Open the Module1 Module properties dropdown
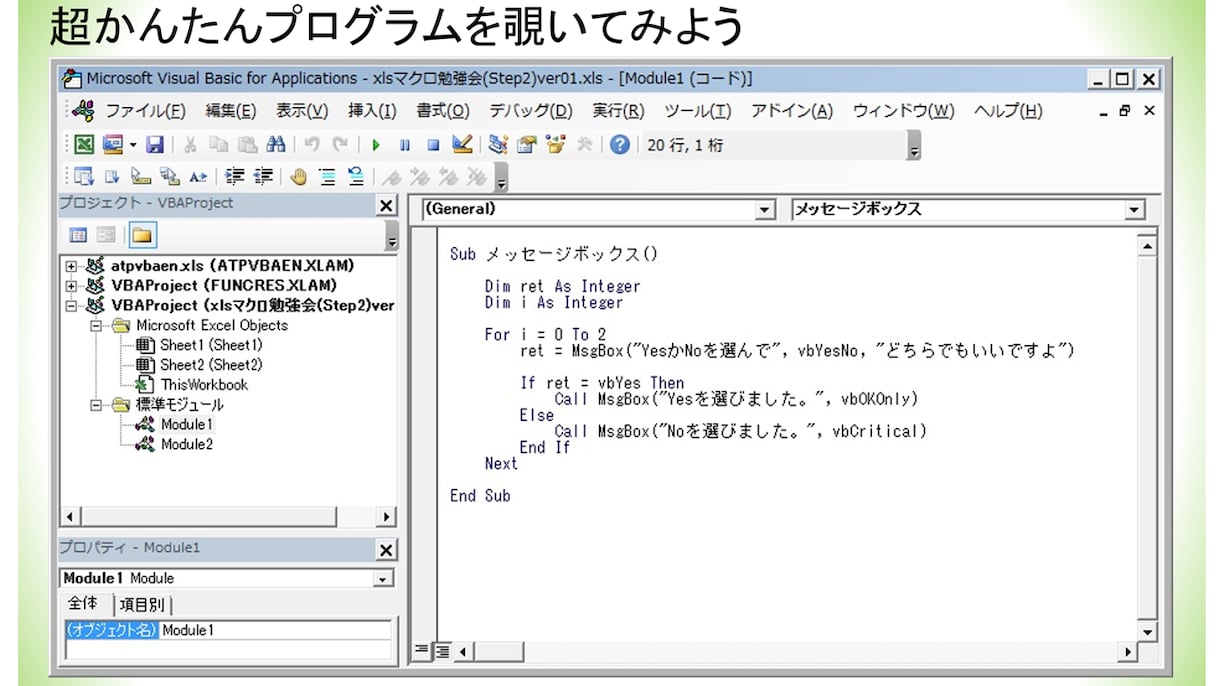The width and height of the screenshot is (1220, 686). 383,579
